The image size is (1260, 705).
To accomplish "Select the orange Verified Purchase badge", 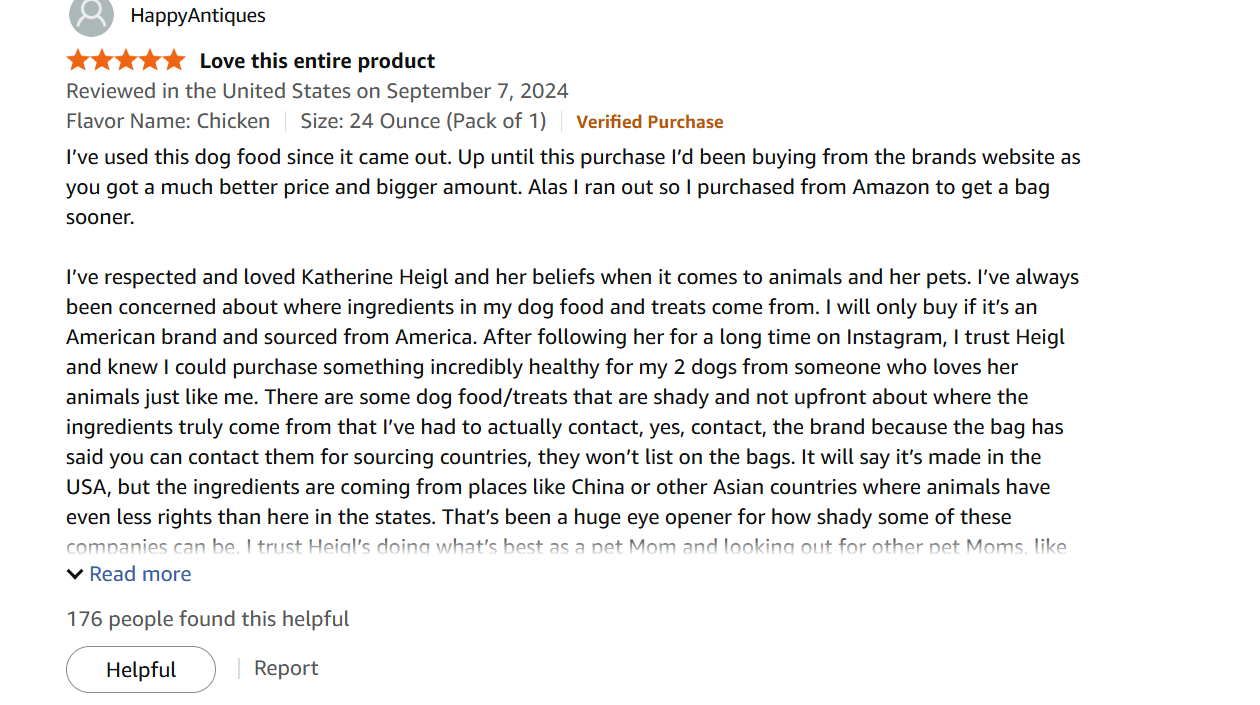I will (x=649, y=121).
